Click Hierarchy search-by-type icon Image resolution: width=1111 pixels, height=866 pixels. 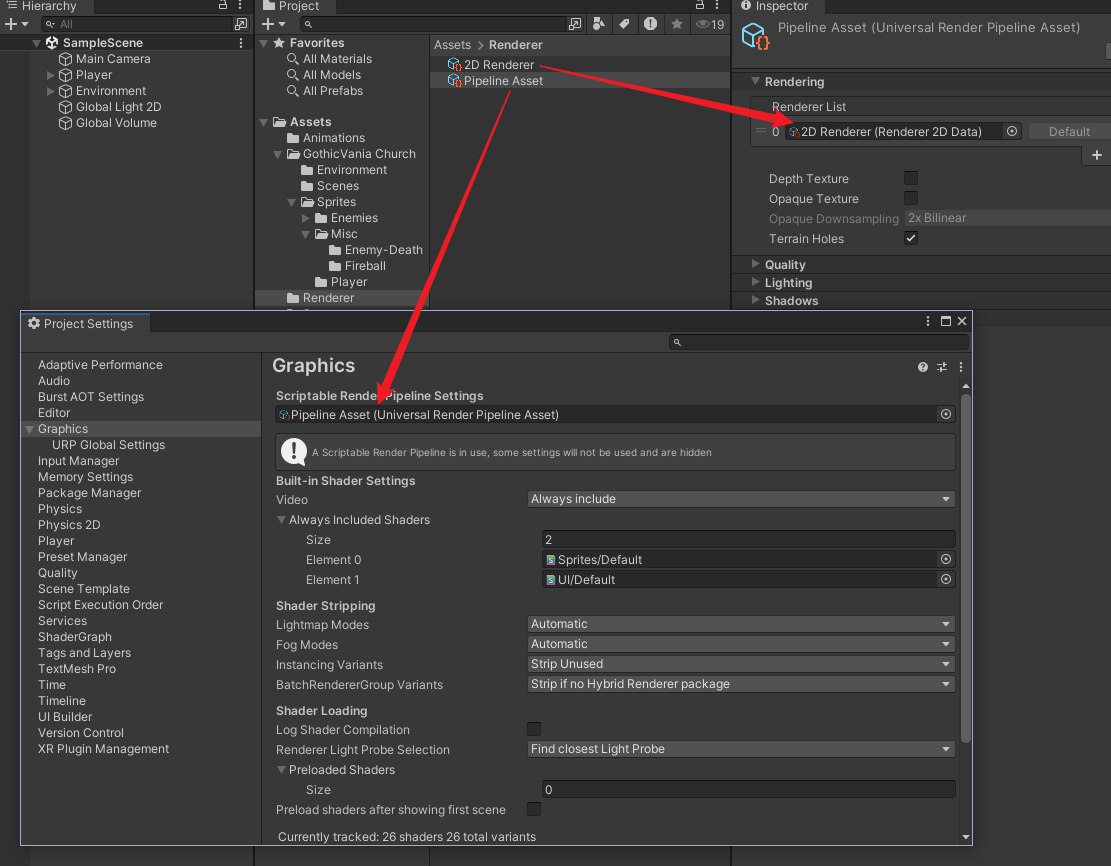pyautogui.click(x=241, y=24)
